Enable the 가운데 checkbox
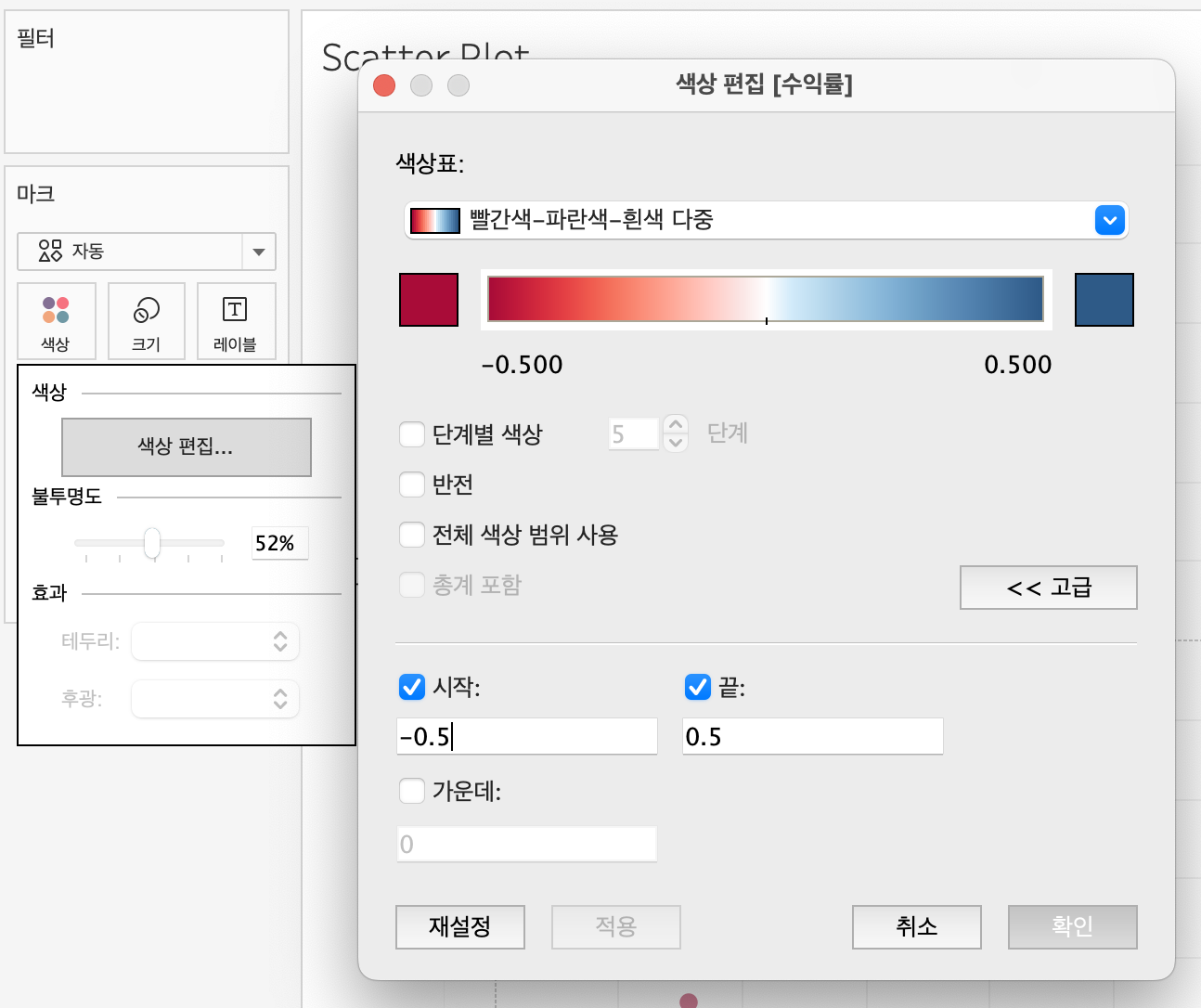Image resolution: width=1201 pixels, height=1008 pixels. click(412, 791)
